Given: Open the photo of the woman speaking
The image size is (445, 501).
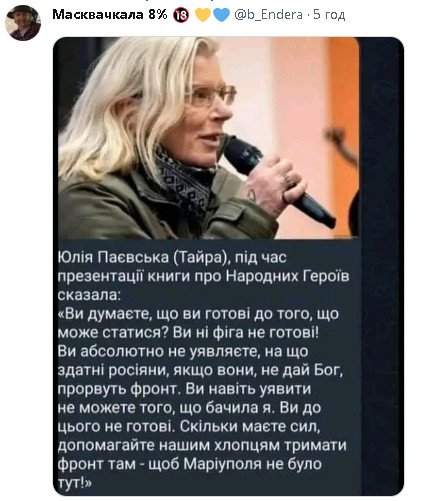Looking at the screenshot, I should click(x=209, y=138).
